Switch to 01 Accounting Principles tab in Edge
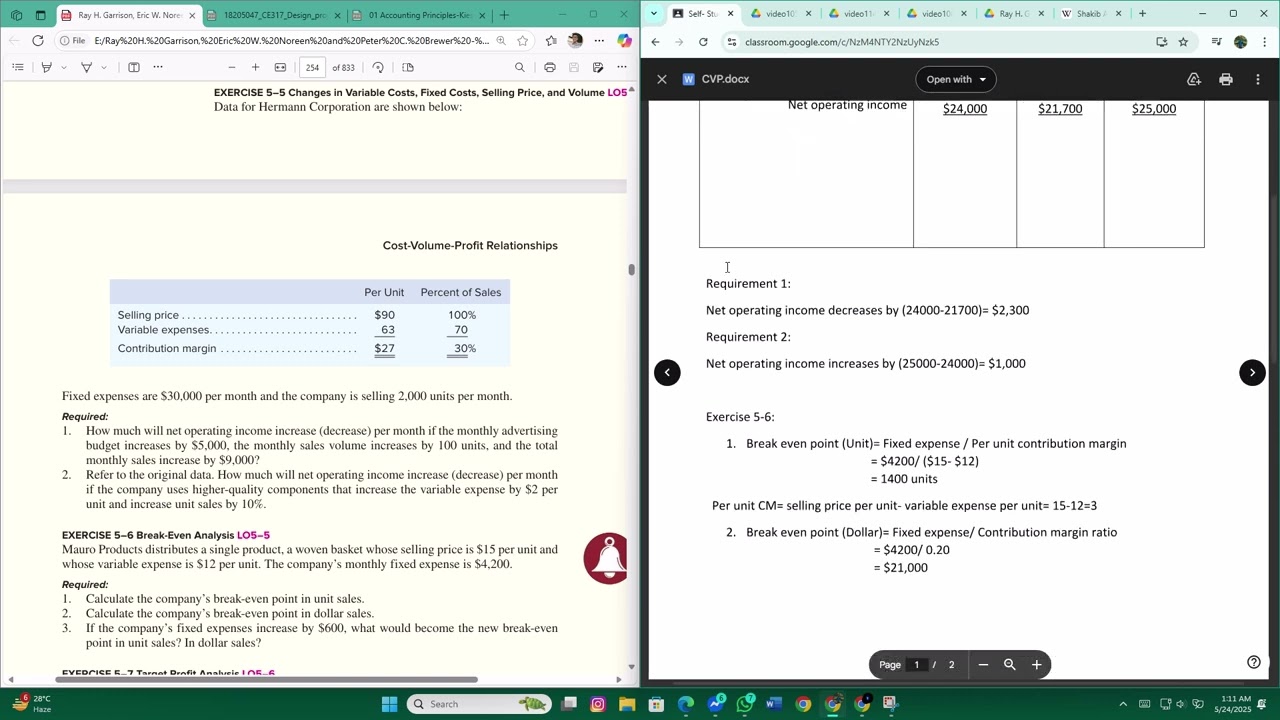Viewport: 1280px width, 720px height. 419,15
